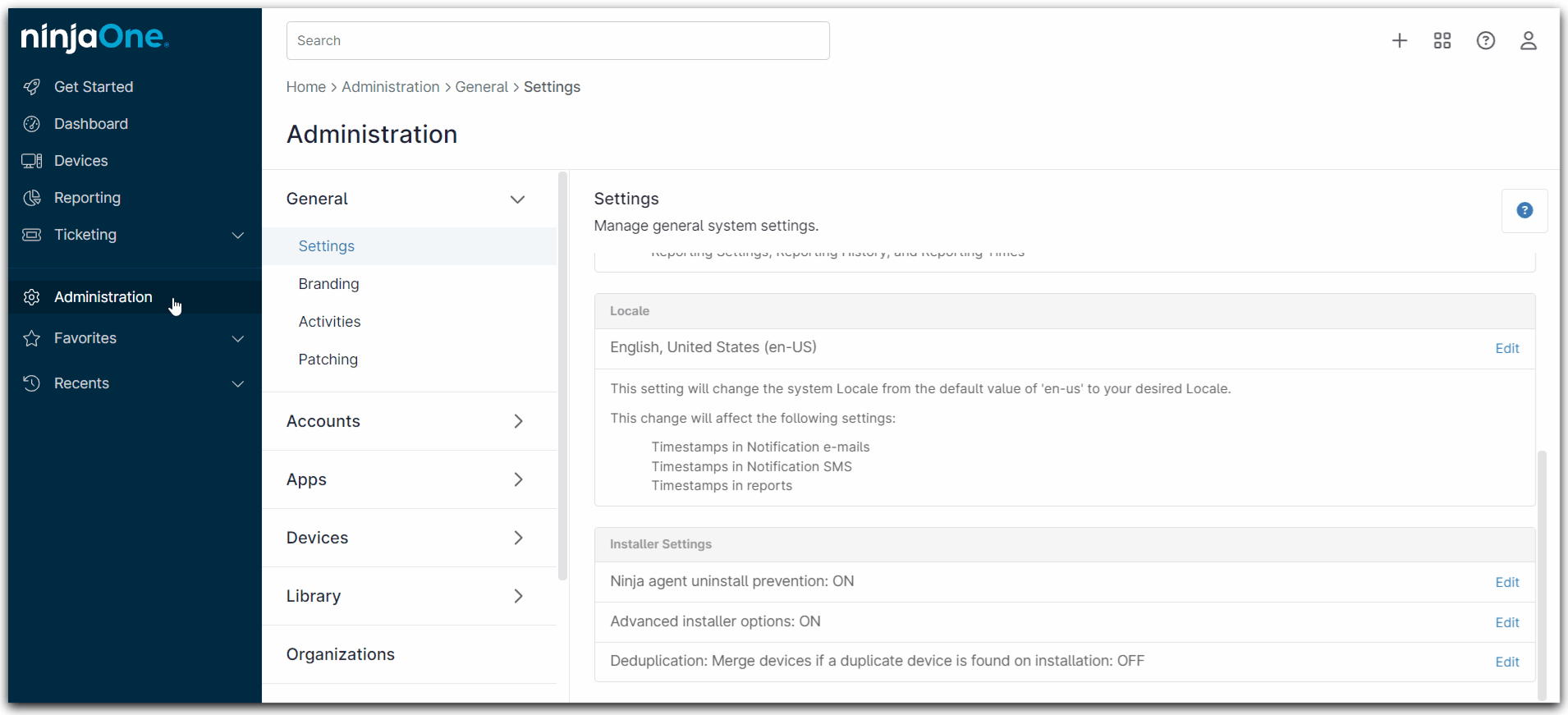Click the blue help icon beside Settings
The image size is (1568, 715).
(1524, 211)
